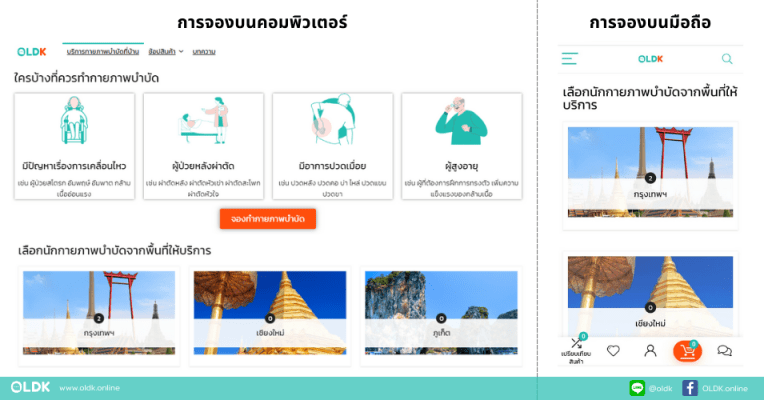Open the chat bubbles icon
Viewport: 764px width, 400px height.
(x=725, y=351)
